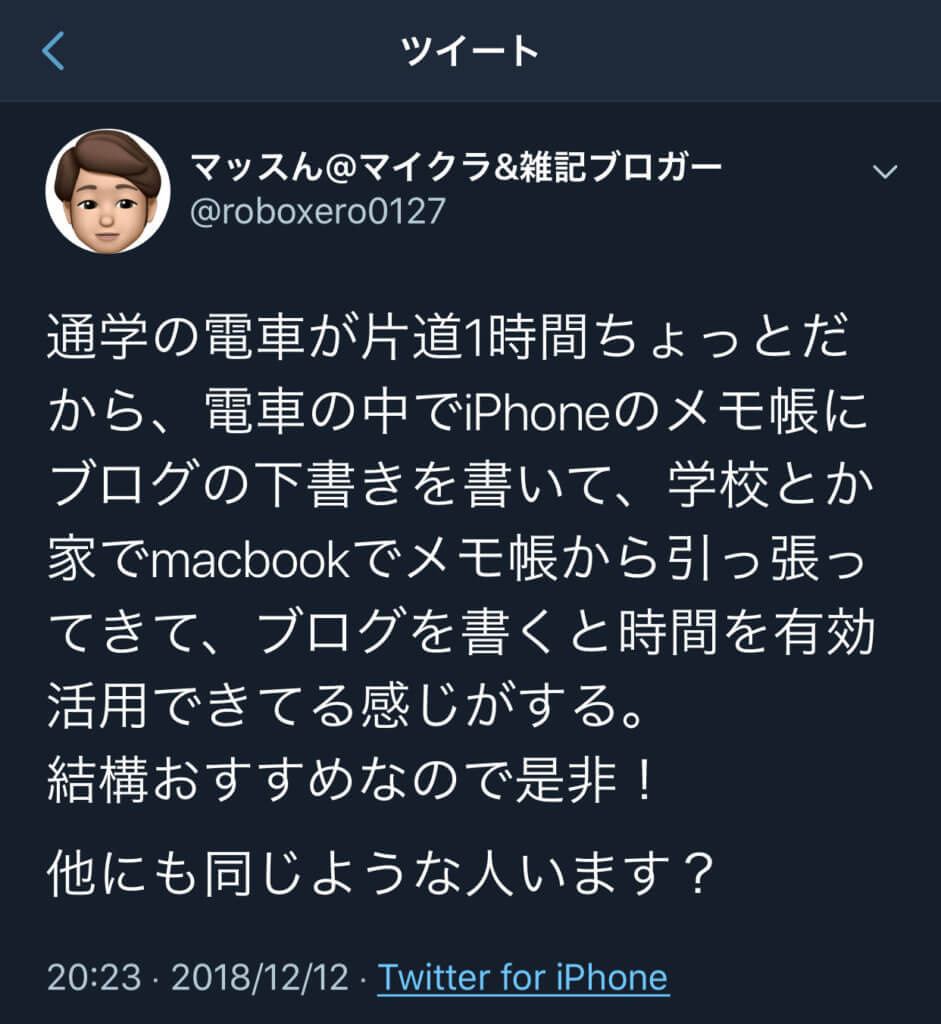Open the profile of マッスん@マイクラ&雑記ブロガー

[456, 167]
